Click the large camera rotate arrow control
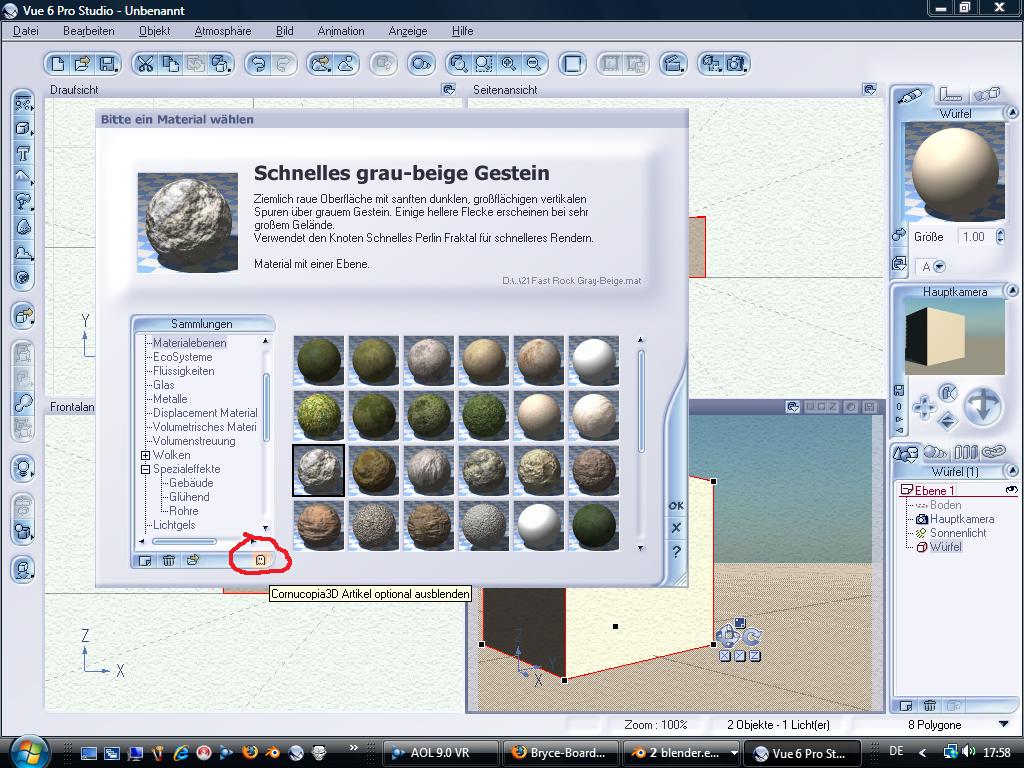The height and width of the screenshot is (768, 1024). tap(983, 406)
